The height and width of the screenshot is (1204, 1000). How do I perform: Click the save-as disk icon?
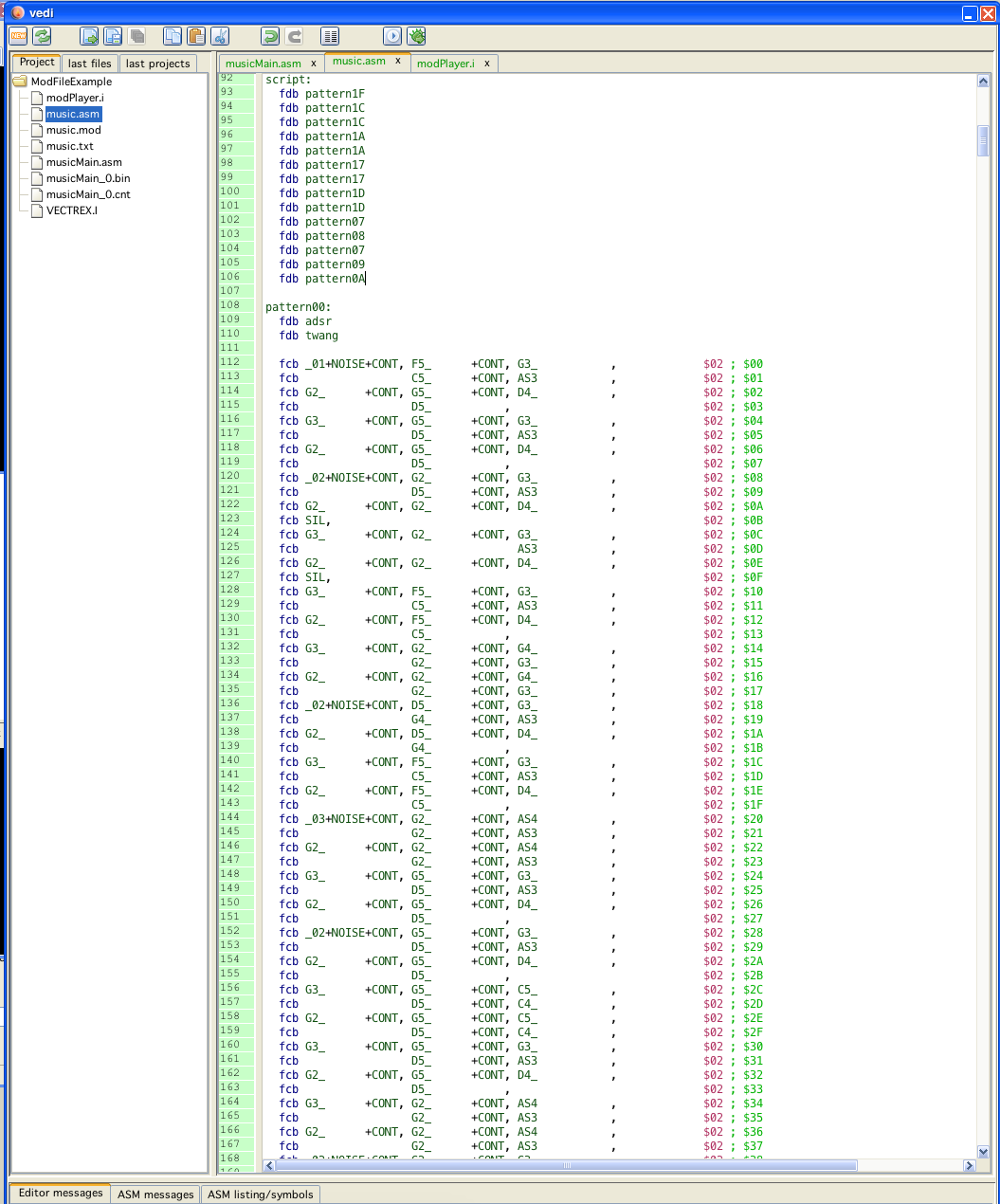113,36
